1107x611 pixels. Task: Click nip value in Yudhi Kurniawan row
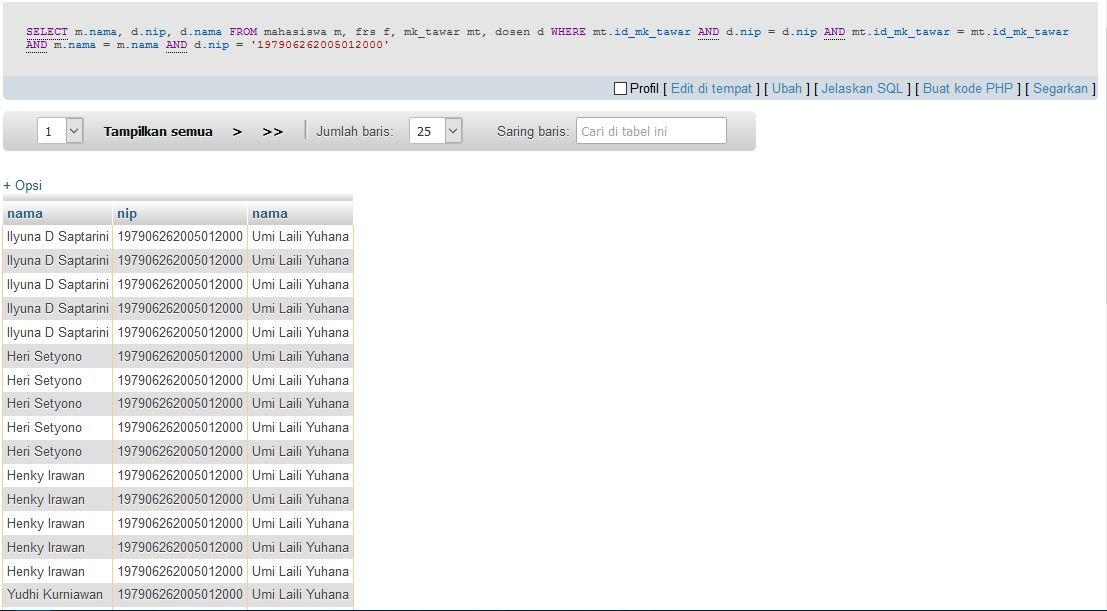coord(180,595)
